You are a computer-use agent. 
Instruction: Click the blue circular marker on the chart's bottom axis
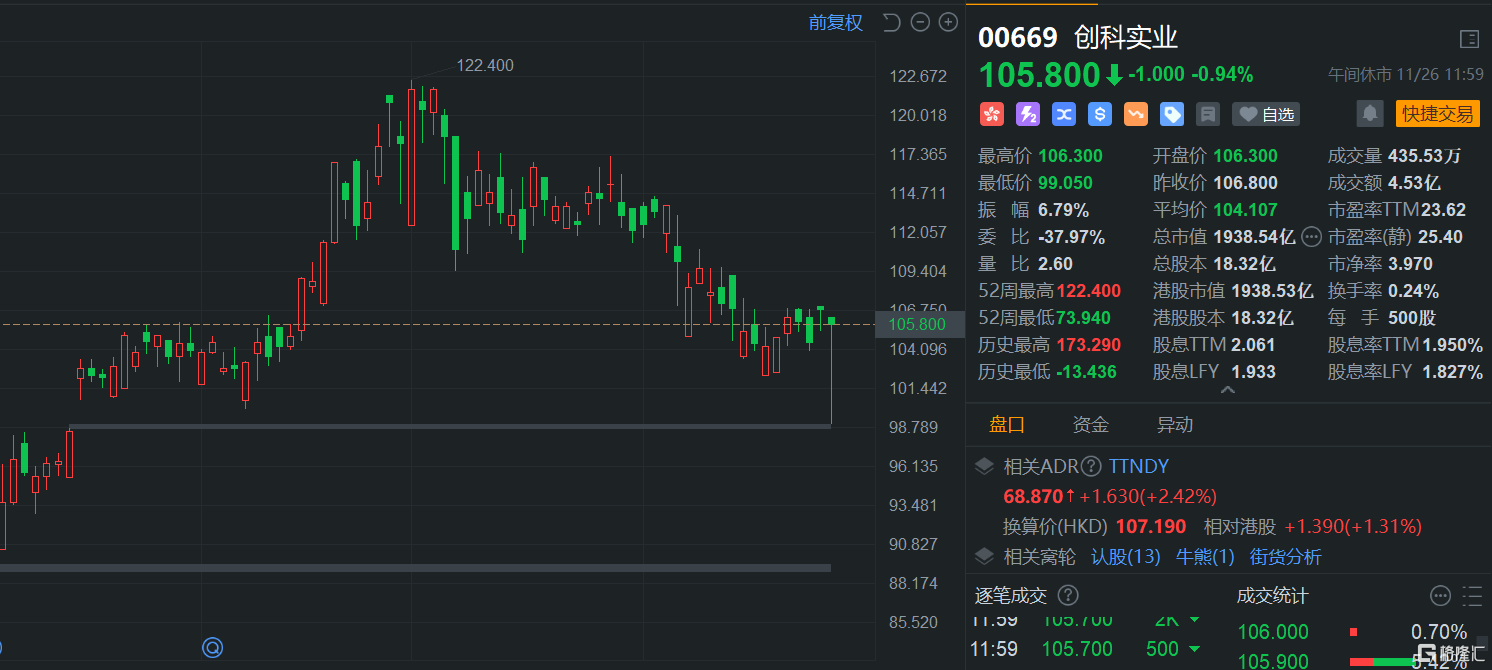point(212,647)
